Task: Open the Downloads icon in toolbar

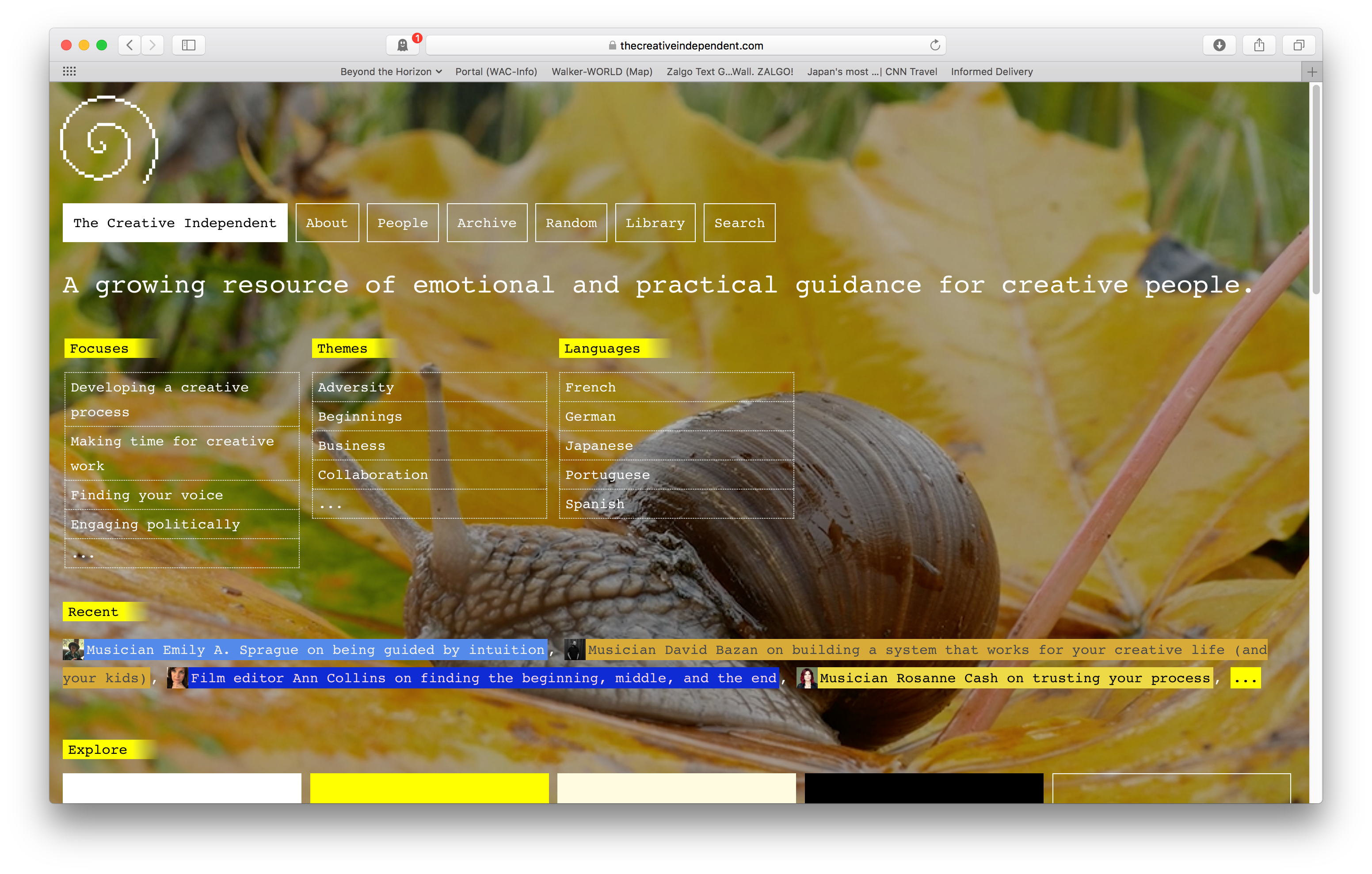Action: point(1219,45)
